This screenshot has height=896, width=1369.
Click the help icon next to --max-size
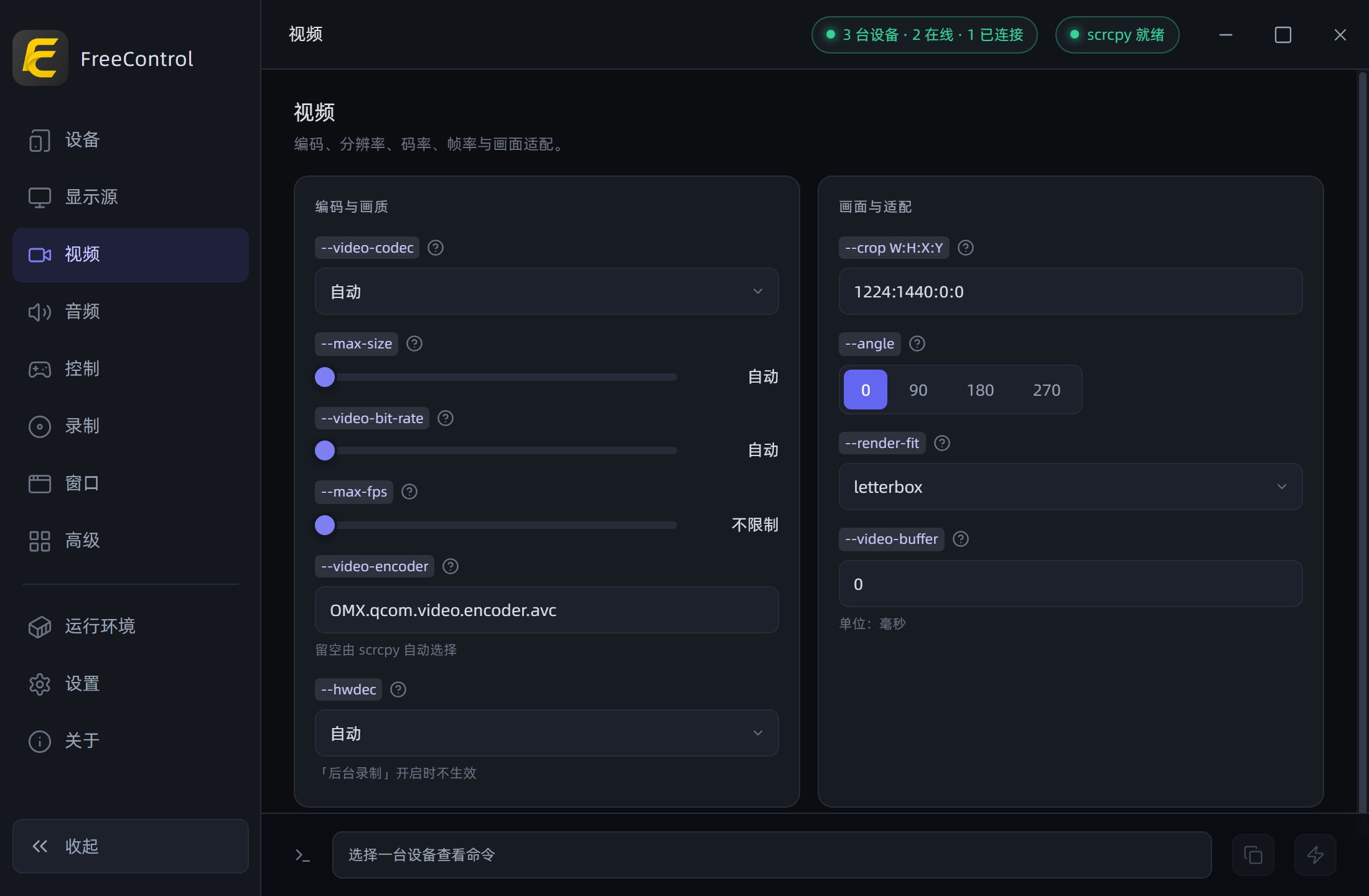414,343
